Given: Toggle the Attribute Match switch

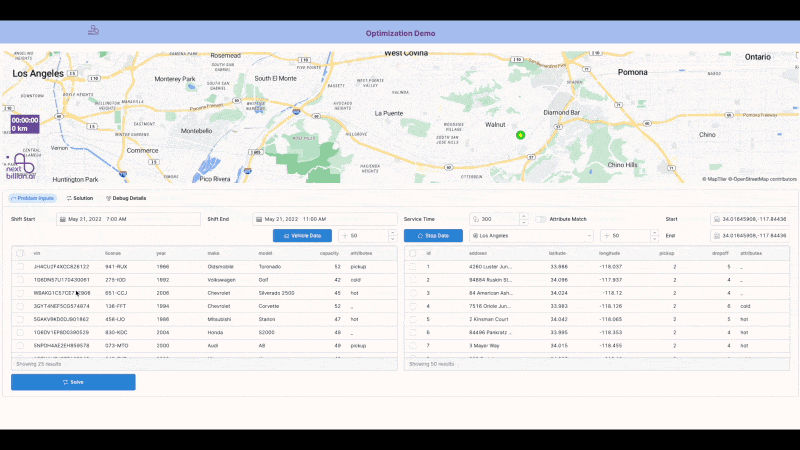Looking at the screenshot, I should click(540, 219).
